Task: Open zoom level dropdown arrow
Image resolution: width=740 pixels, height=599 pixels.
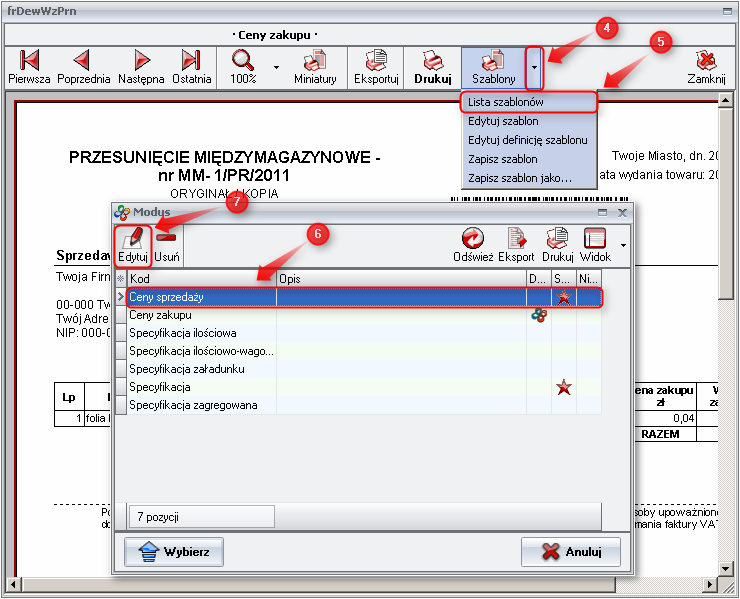Action: [276, 68]
